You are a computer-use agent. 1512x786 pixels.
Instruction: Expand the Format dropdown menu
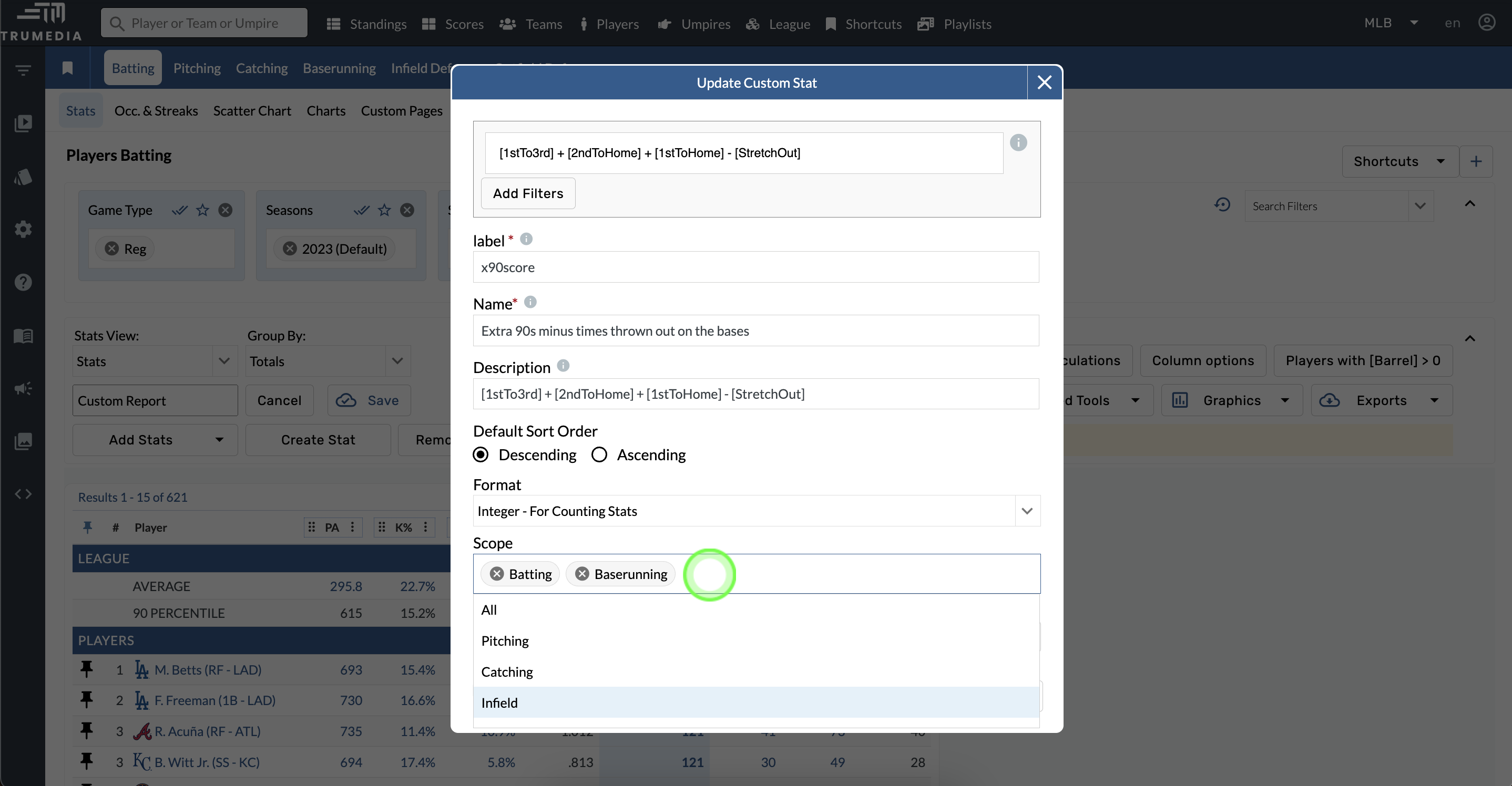coord(1027,511)
